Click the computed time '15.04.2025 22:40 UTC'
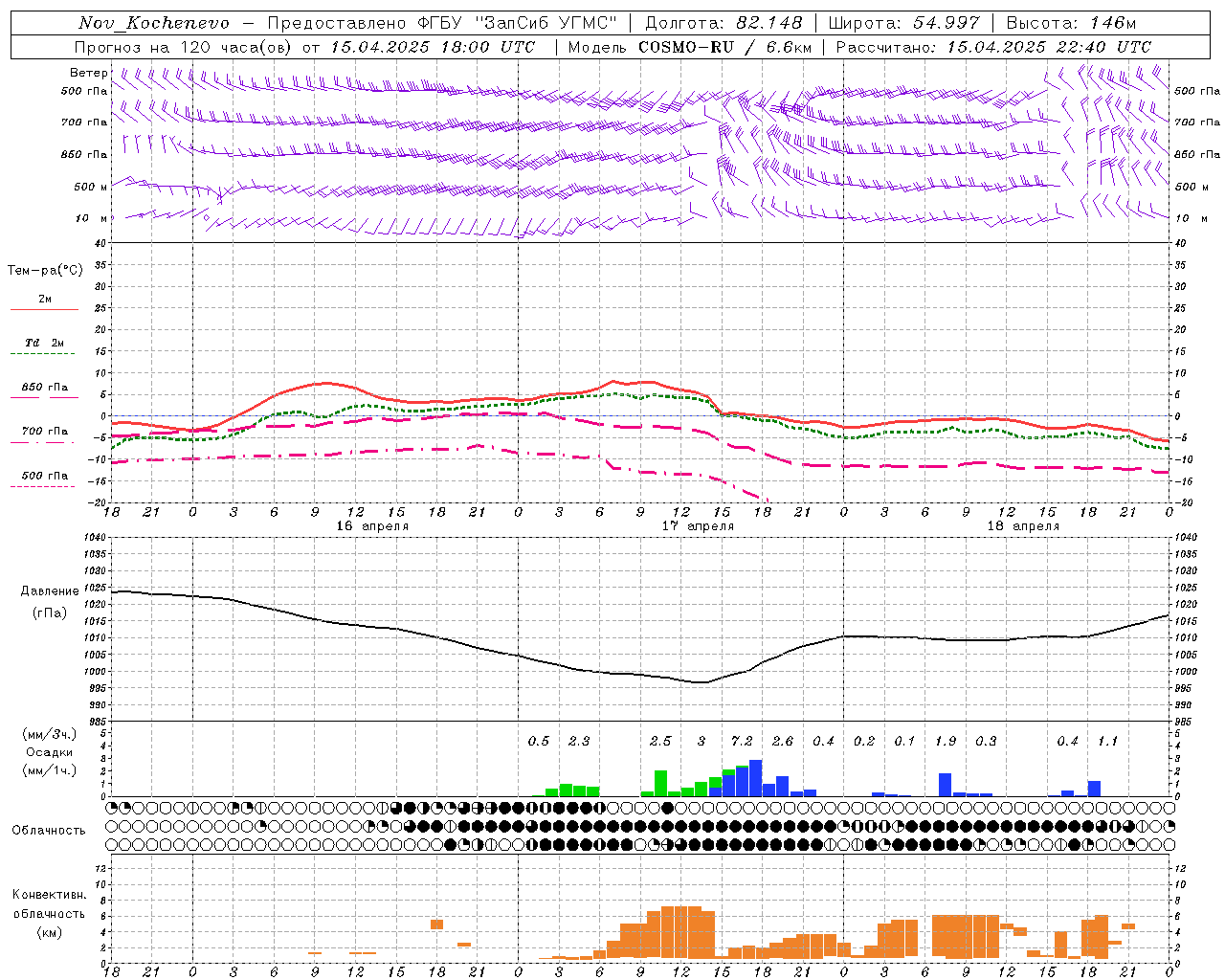This screenshot has width=1225, height=980. pyautogui.click(x=1049, y=47)
